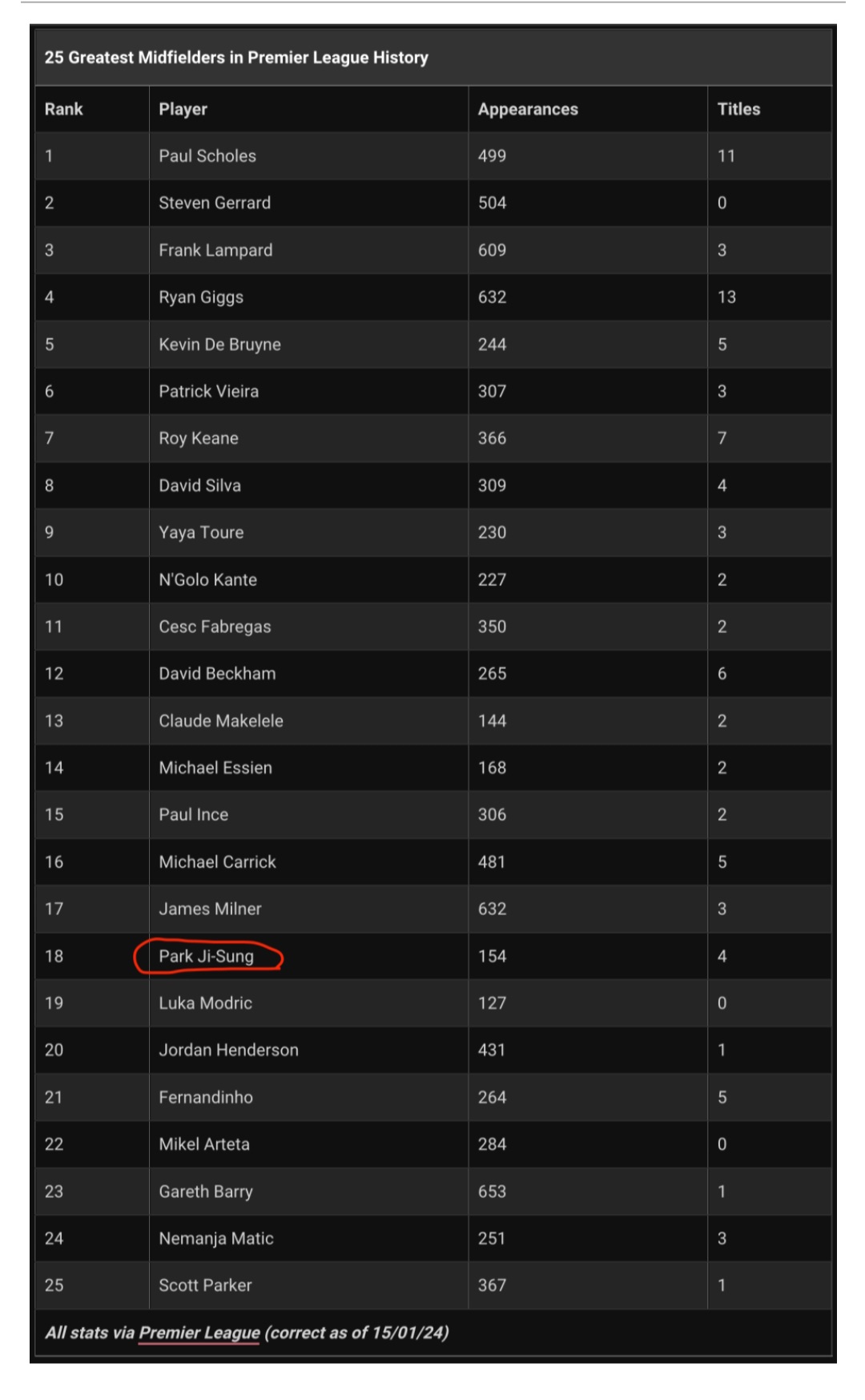The height and width of the screenshot is (1400, 865).
Task: Select the Kevin De Bruyne row name
Action: tap(219, 345)
